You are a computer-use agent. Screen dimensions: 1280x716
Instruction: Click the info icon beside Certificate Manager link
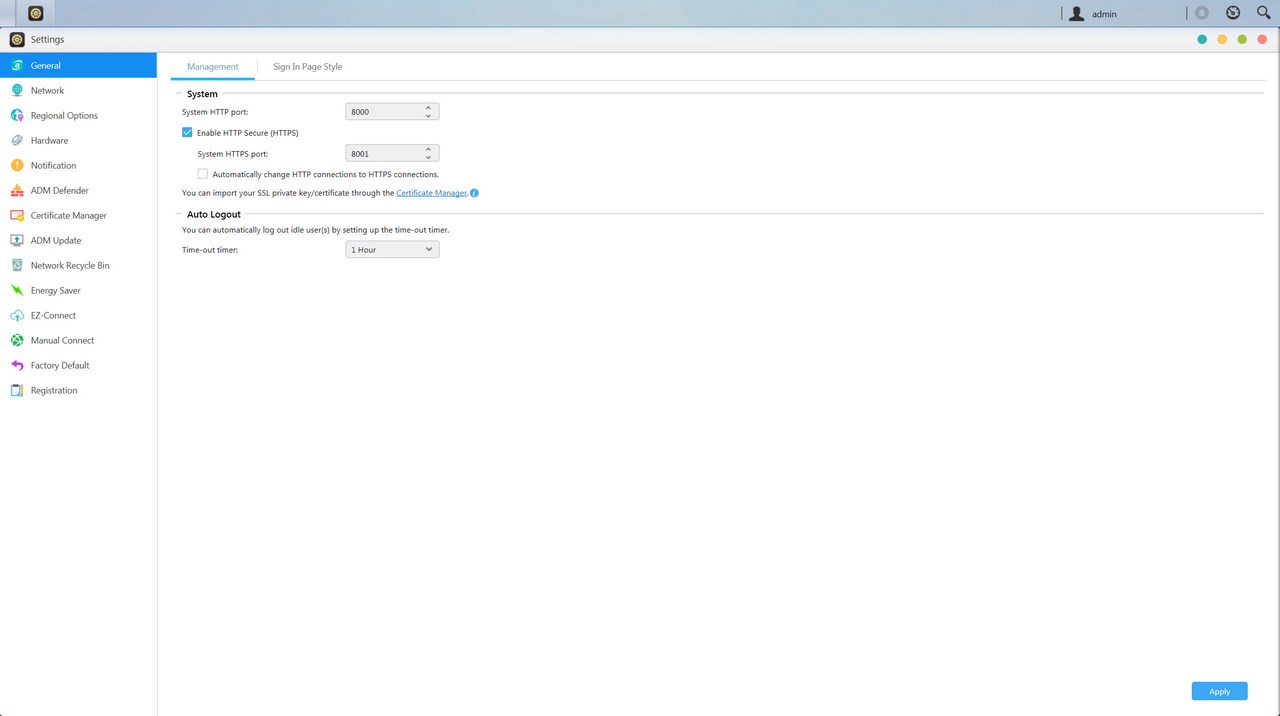(474, 193)
